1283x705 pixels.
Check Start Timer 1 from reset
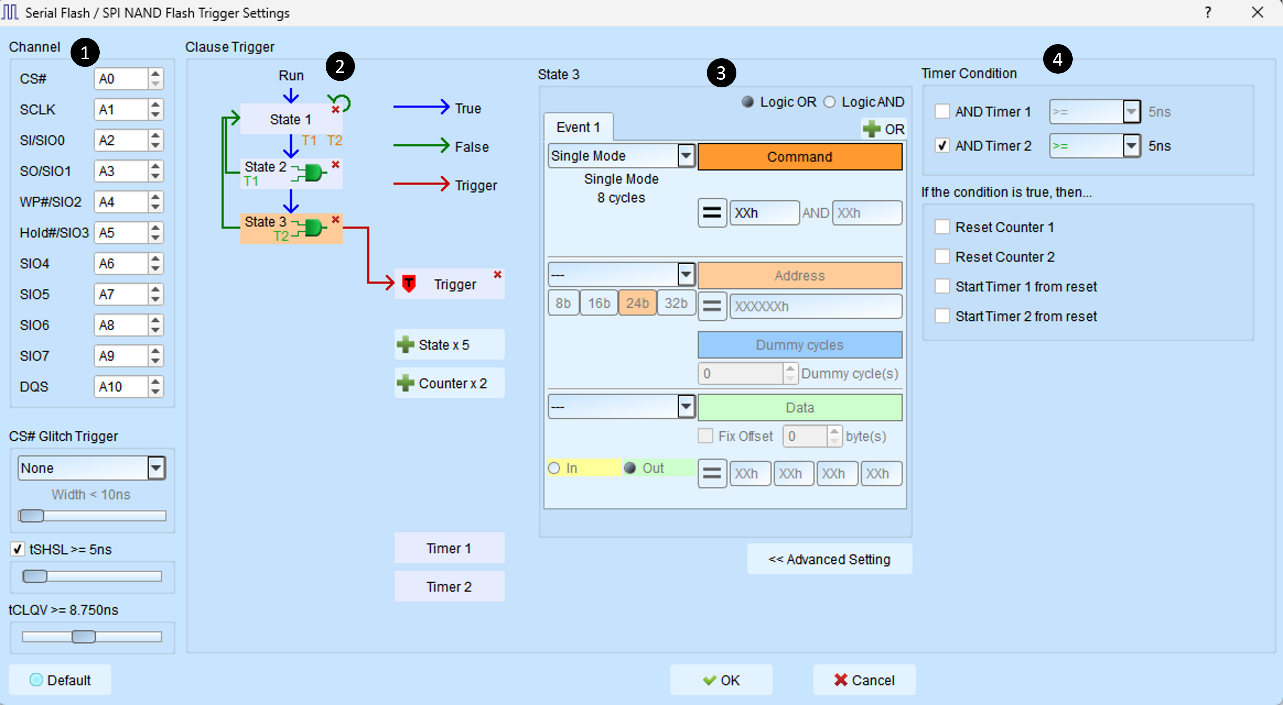pos(942,287)
